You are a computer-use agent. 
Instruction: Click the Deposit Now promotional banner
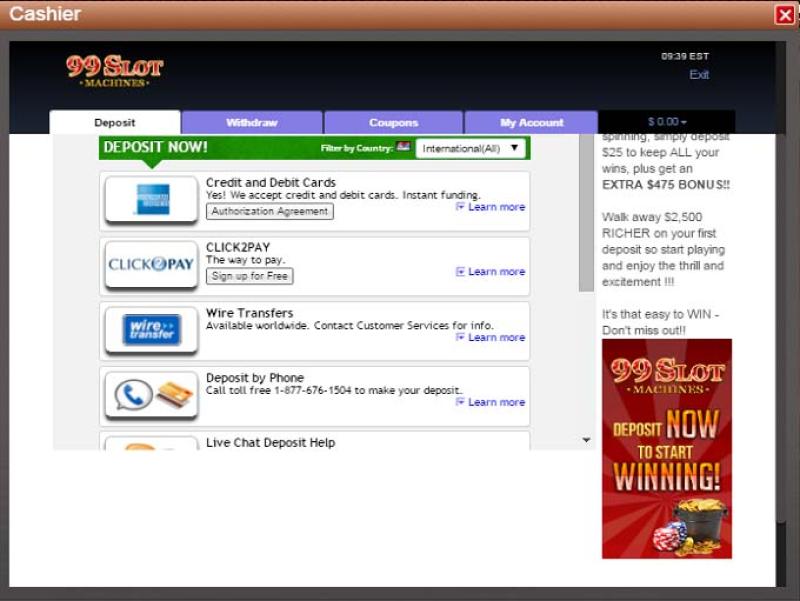pos(666,448)
